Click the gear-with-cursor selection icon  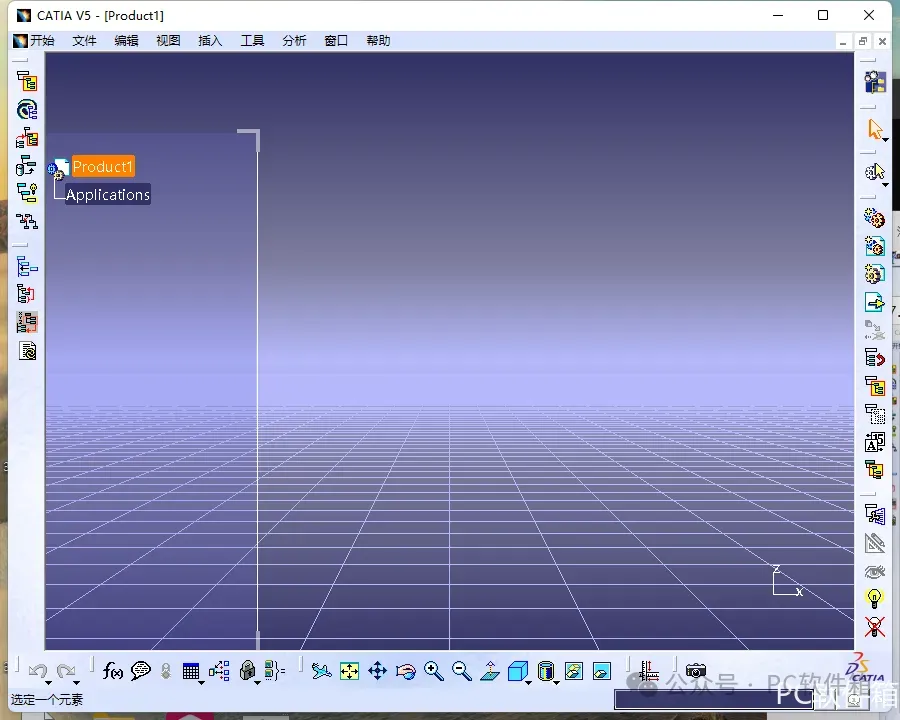coord(874,172)
